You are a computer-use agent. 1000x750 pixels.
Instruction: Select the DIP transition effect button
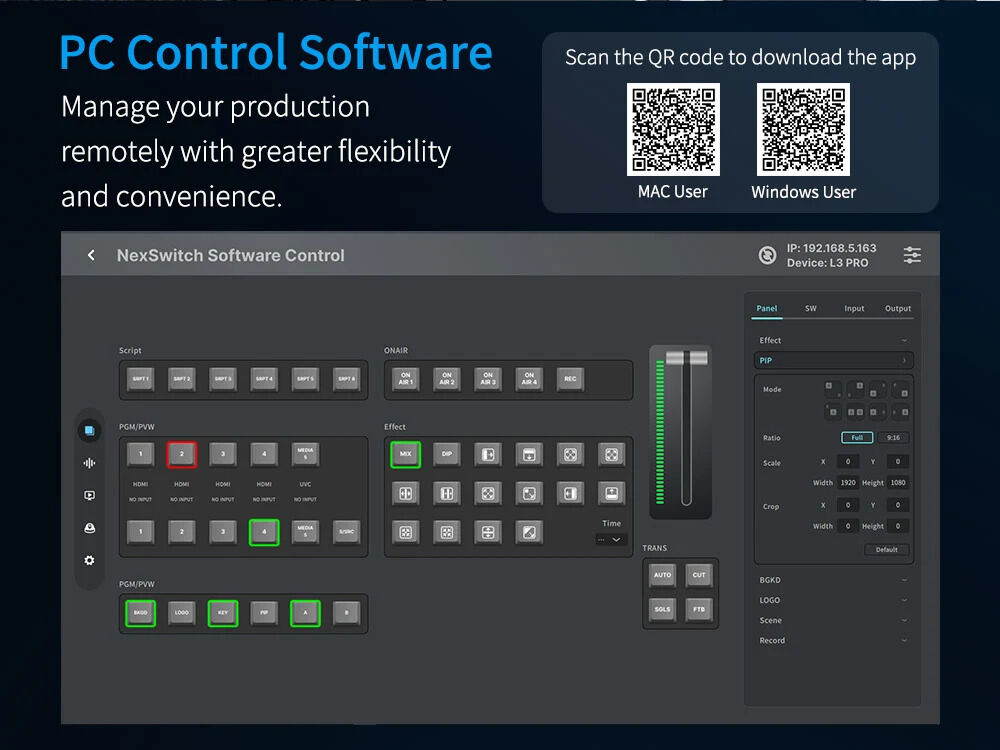tap(446, 454)
